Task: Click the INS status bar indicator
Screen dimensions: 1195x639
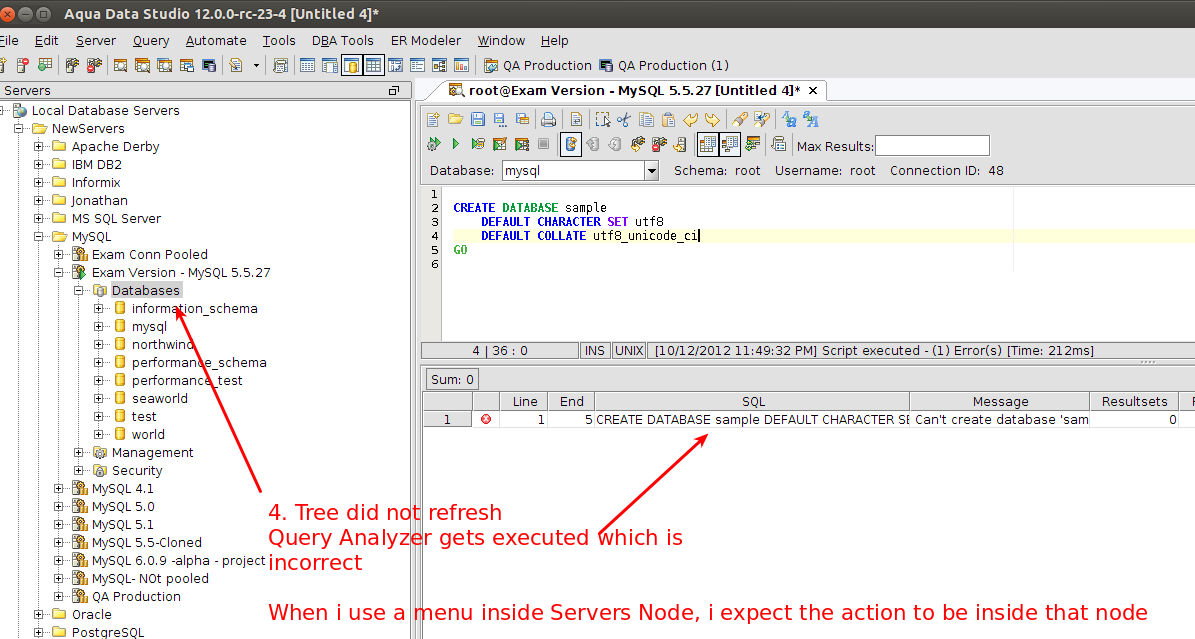Action: point(594,351)
